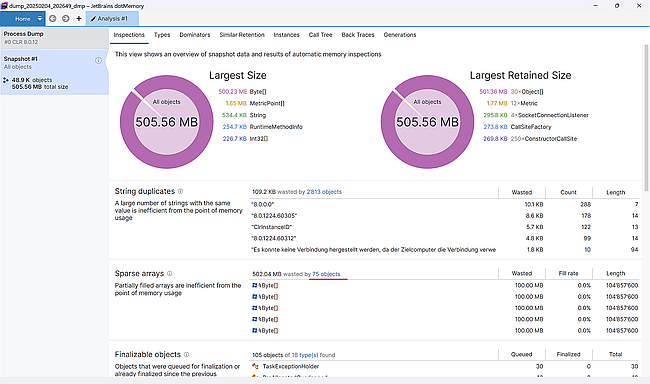Add new analysis with plus icon
The width and height of the screenshot is (650, 384).
click(x=79, y=19)
